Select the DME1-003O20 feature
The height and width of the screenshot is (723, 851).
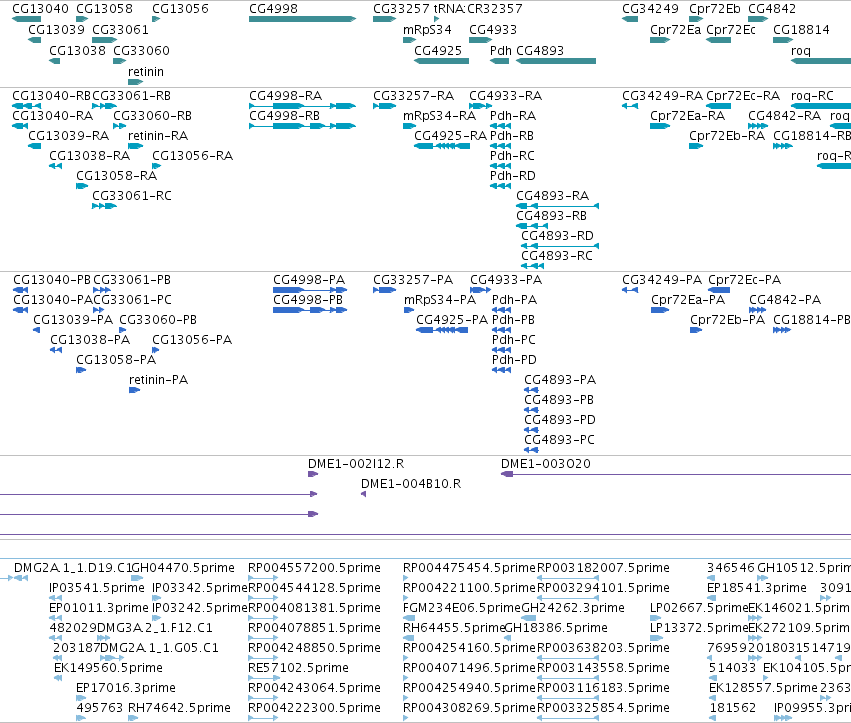point(676,474)
